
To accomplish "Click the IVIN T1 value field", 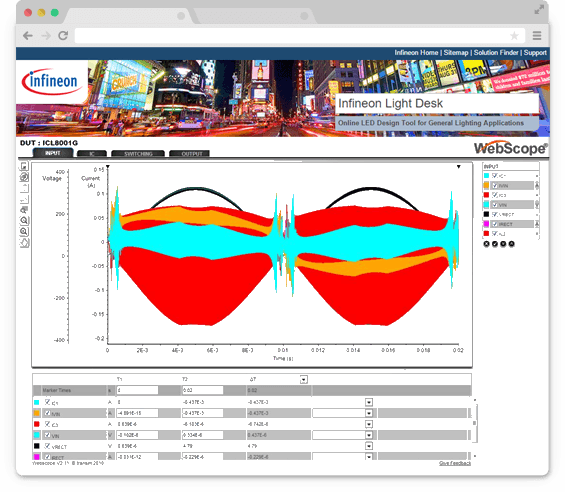I will click(137, 413).
